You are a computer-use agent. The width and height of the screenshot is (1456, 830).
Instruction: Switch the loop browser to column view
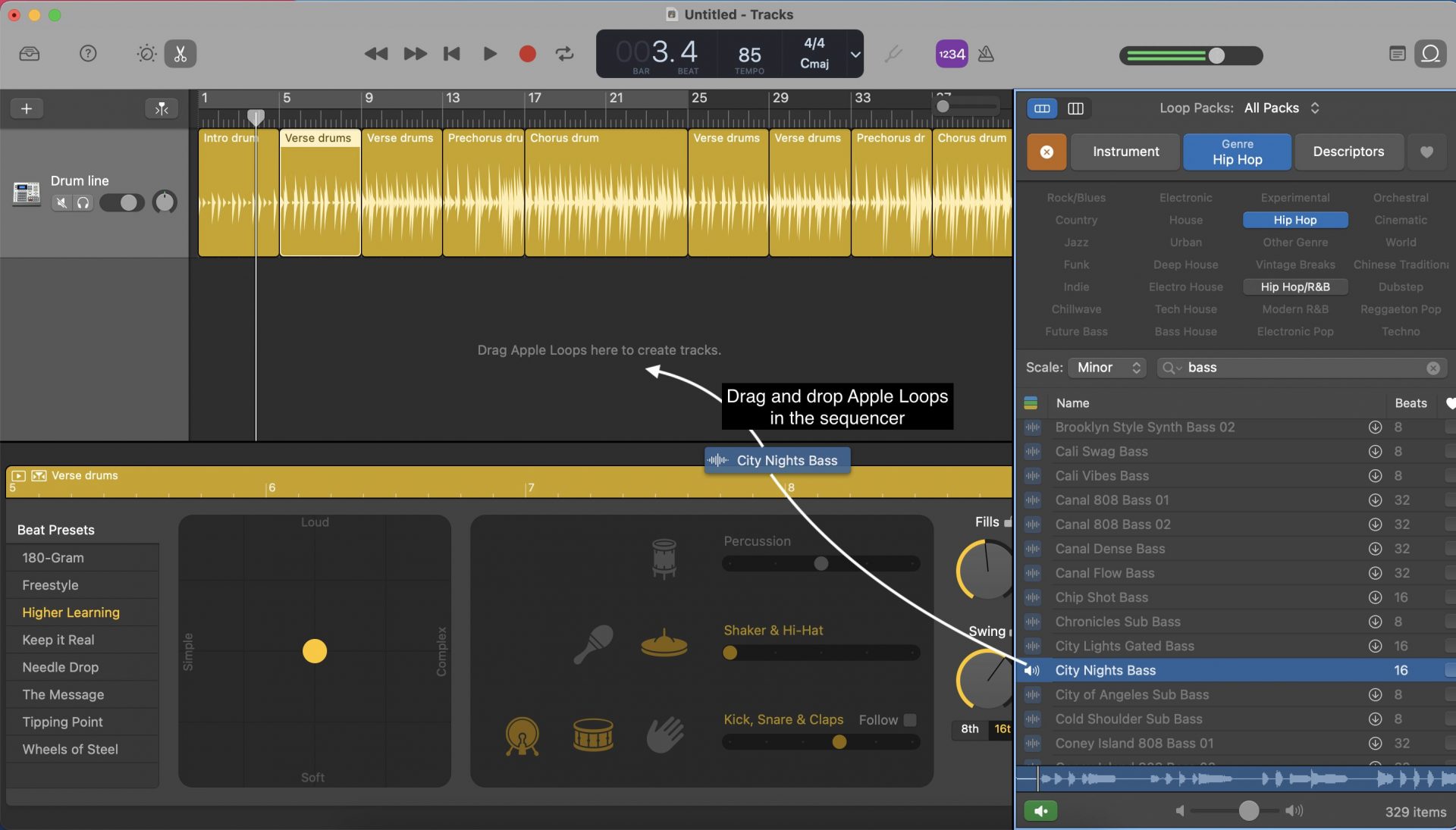(x=1076, y=108)
